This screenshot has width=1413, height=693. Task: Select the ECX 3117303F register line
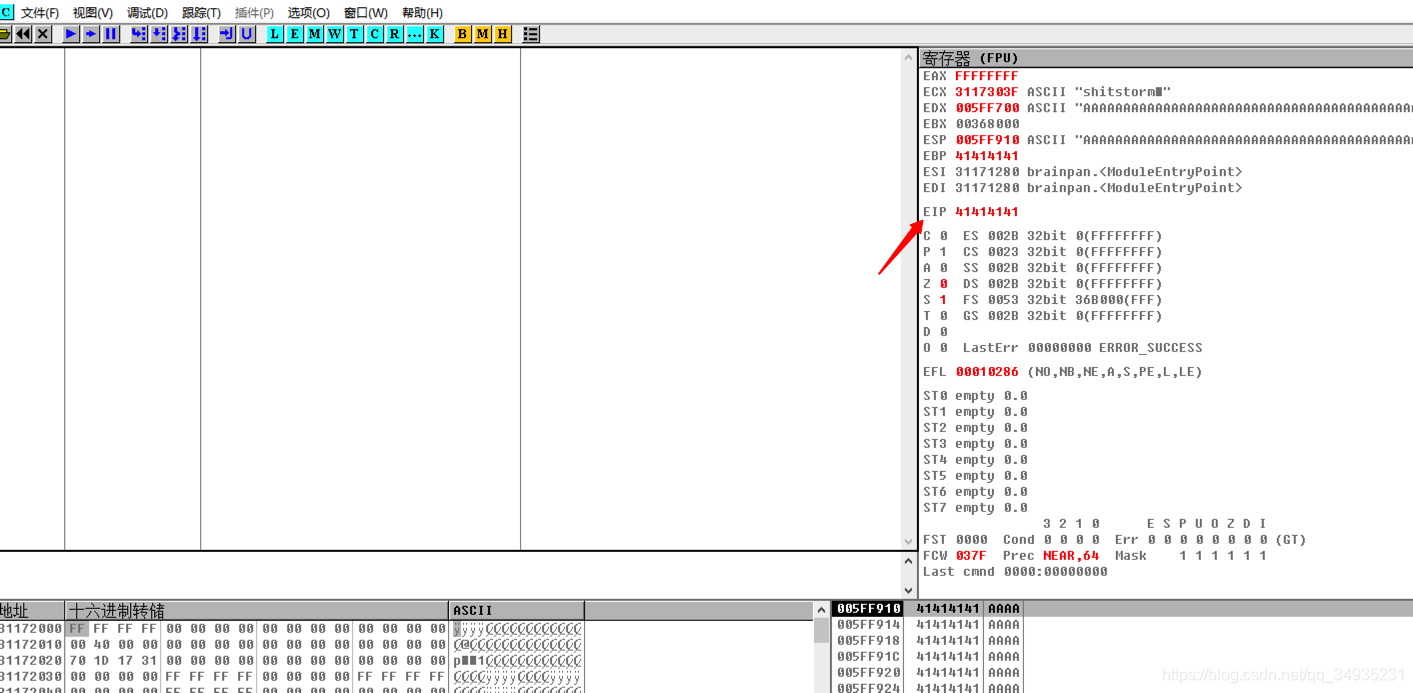click(x=1046, y=92)
